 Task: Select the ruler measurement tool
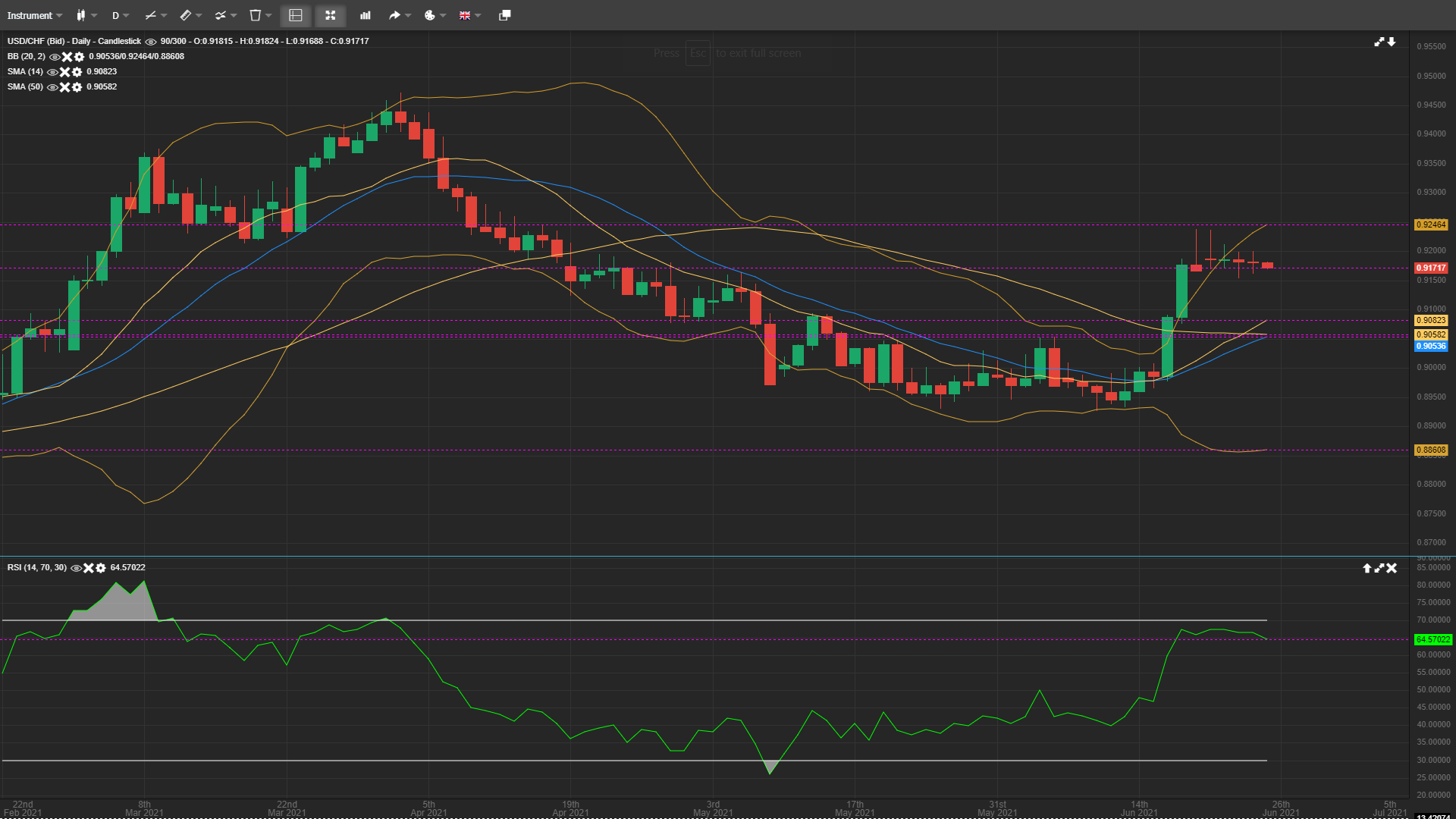click(x=185, y=15)
